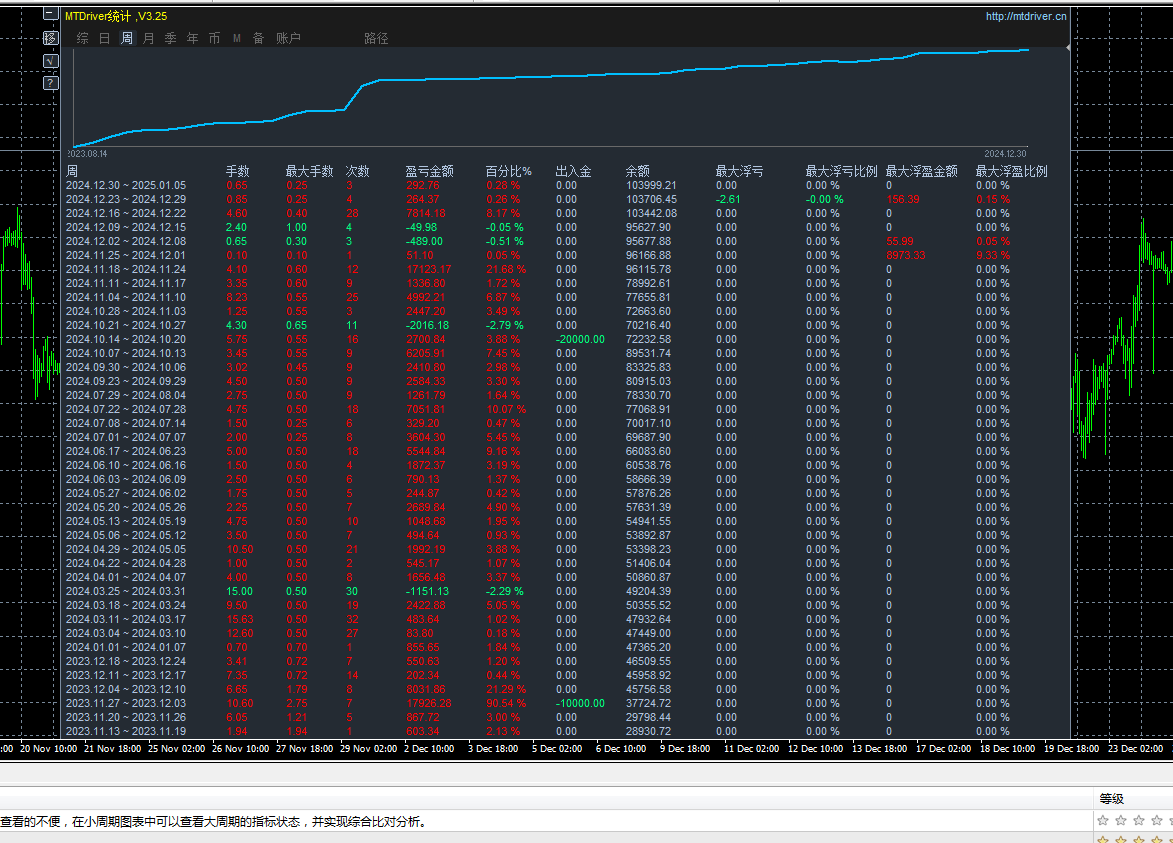Collapse panel with the small left-pointing triangle

(1068, 48)
